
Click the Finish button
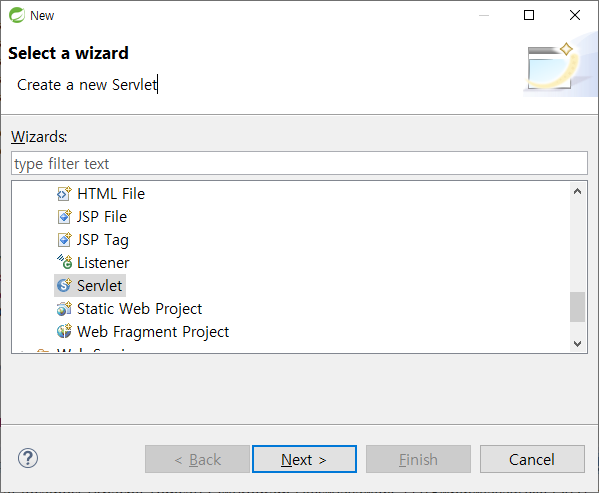(418, 459)
